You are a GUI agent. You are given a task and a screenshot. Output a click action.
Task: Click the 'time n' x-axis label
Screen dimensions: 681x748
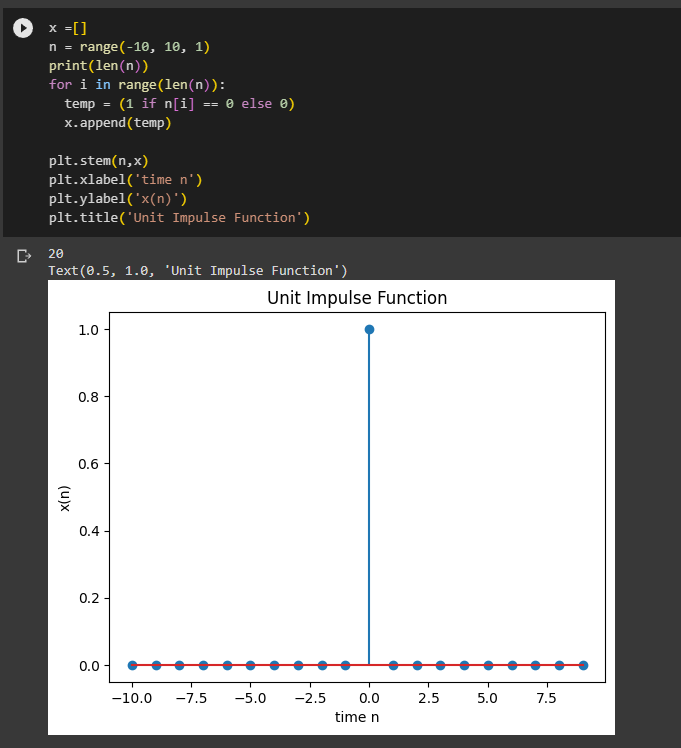pos(357,717)
